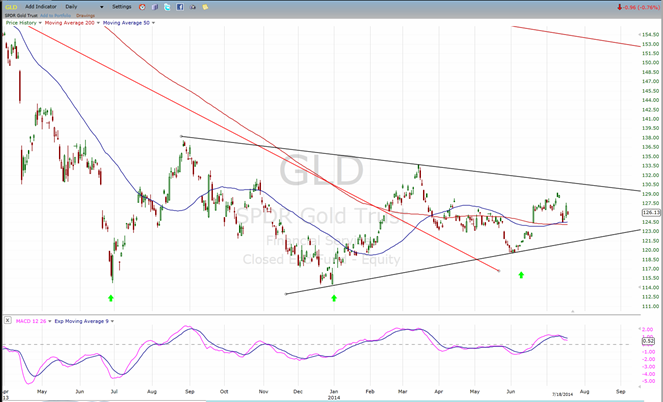Open the Drawings link
663x402 pixels.
[x=85, y=16]
